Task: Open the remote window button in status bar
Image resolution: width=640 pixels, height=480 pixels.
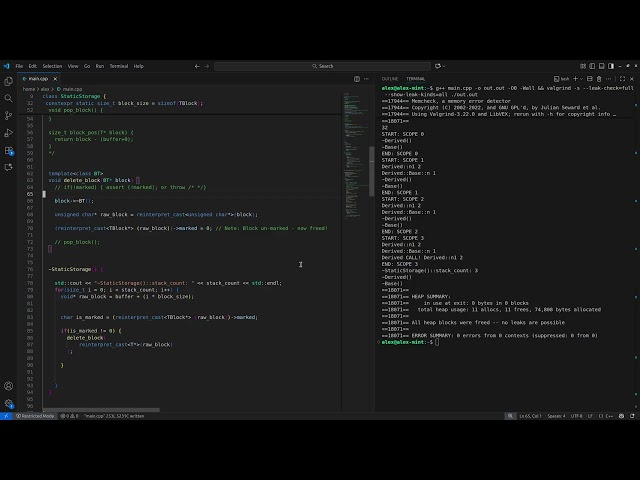Action: coord(6,416)
